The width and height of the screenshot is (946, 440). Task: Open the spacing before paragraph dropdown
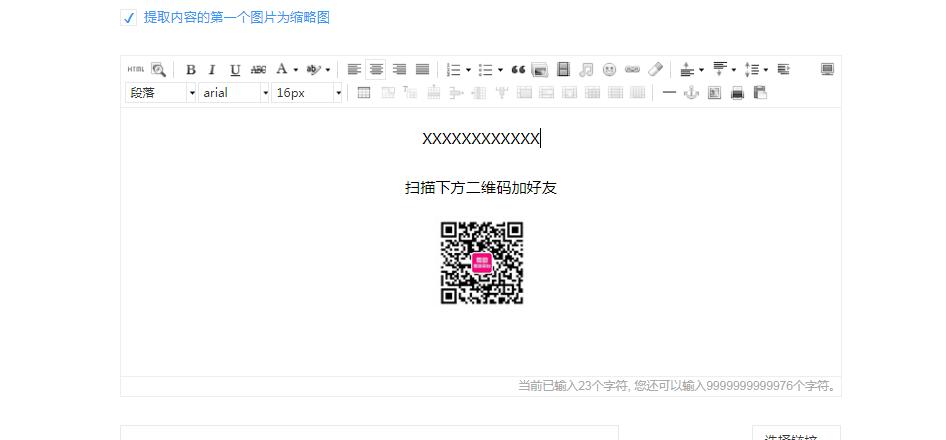[701, 70]
